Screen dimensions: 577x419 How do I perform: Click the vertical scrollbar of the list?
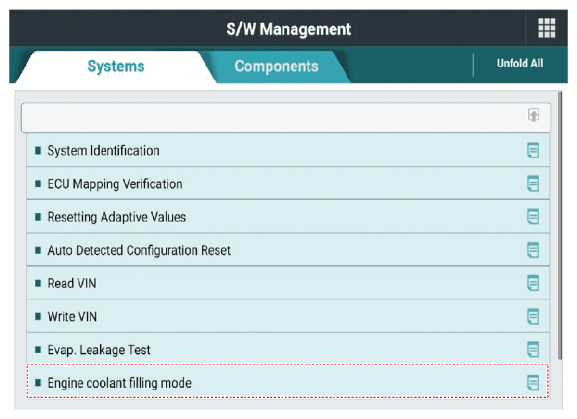pos(560,226)
